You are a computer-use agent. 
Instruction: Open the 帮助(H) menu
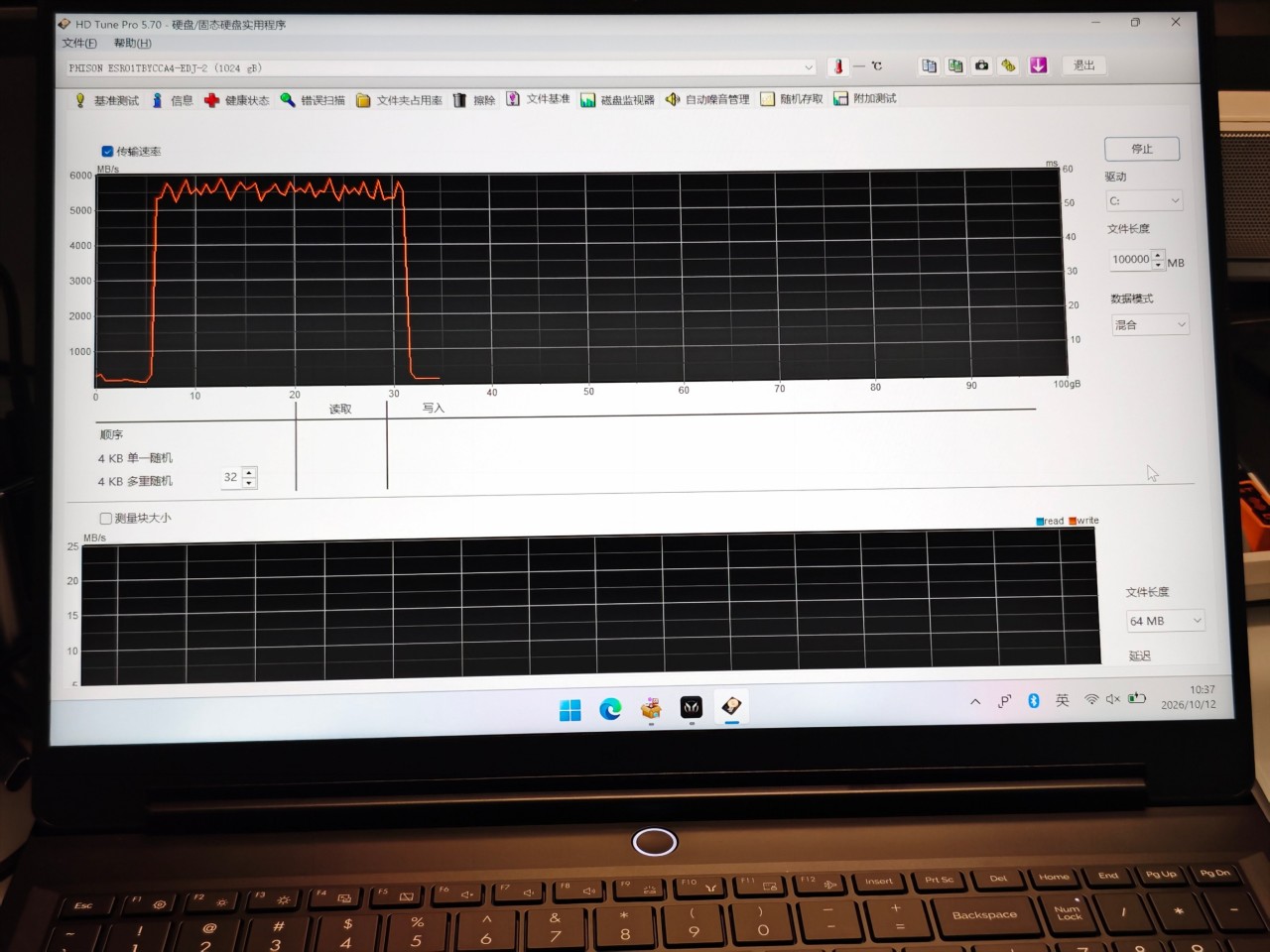(x=132, y=43)
